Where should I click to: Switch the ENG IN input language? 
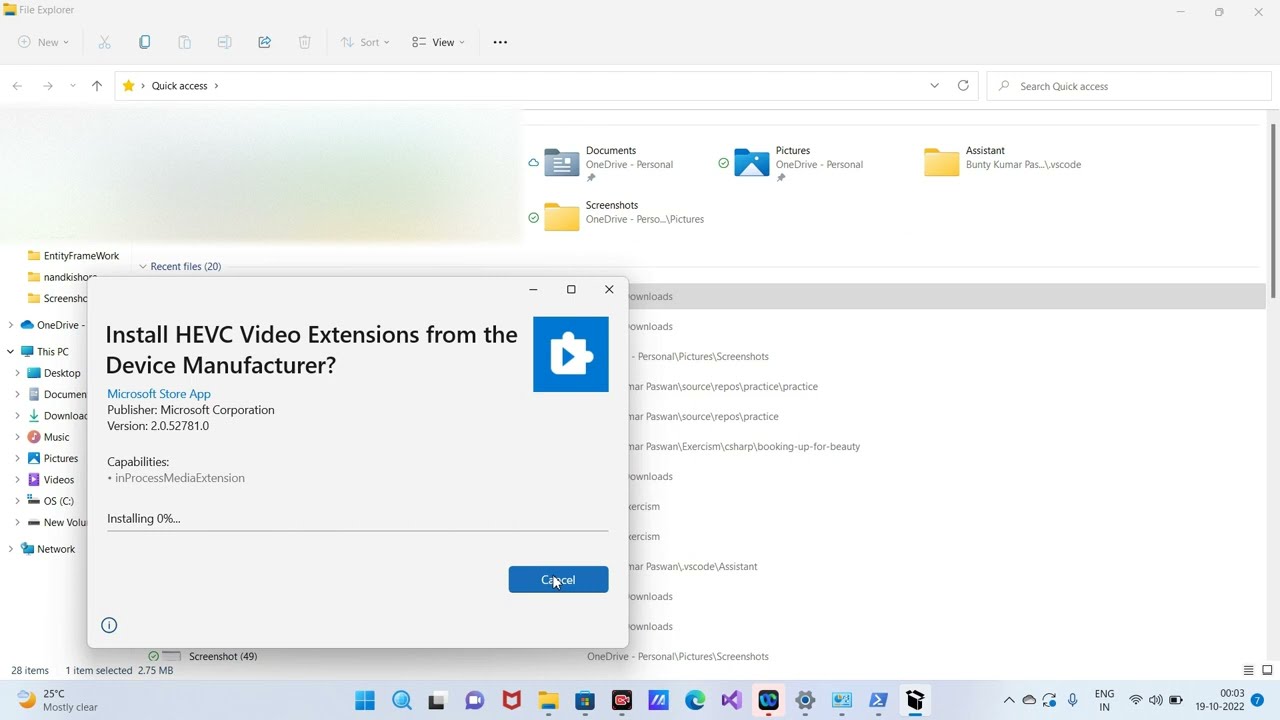click(x=1104, y=700)
